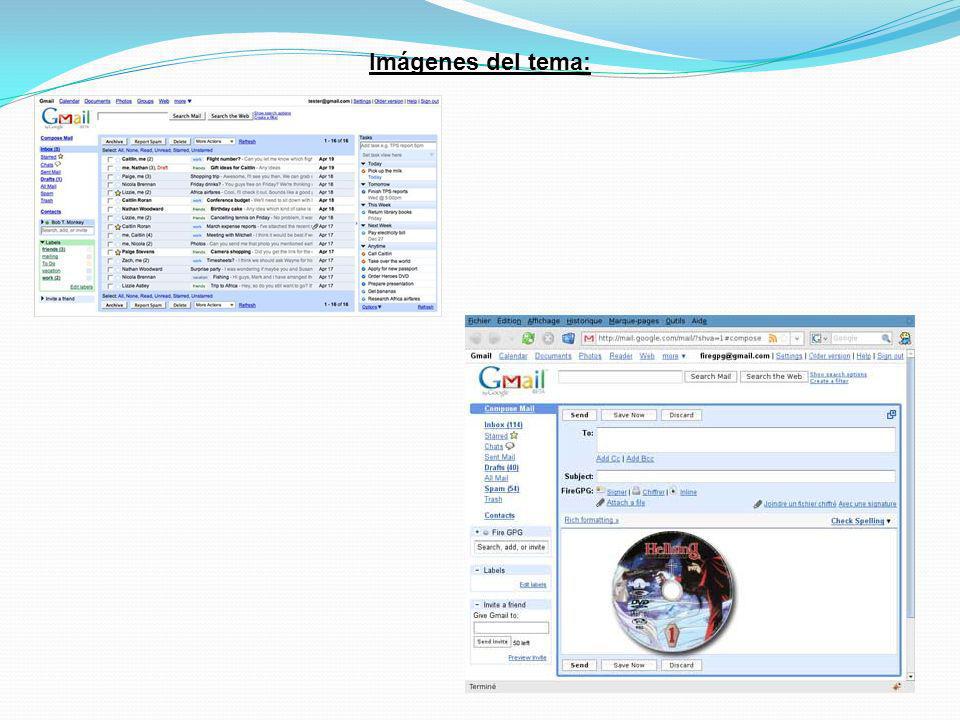Screen dimensions: 960x720
Task: Click the RSS feed icon in address bar
Action: (773, 338)
